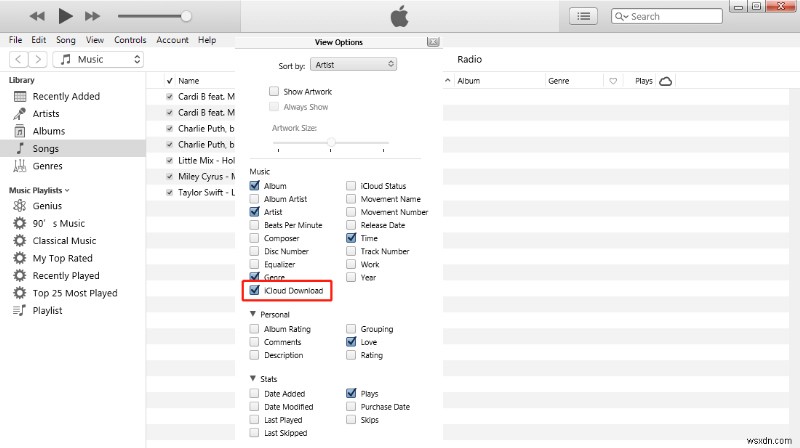
Task: Click the Name column header
Action: tap(188, 81)
